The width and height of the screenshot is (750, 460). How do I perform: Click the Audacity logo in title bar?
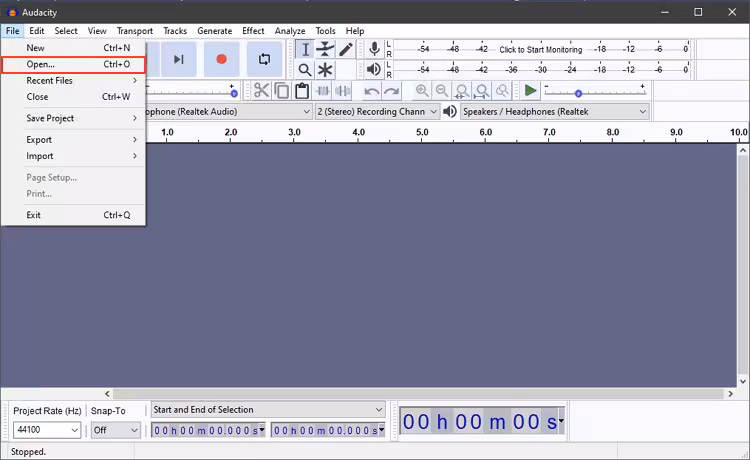(x=12, y=12)
